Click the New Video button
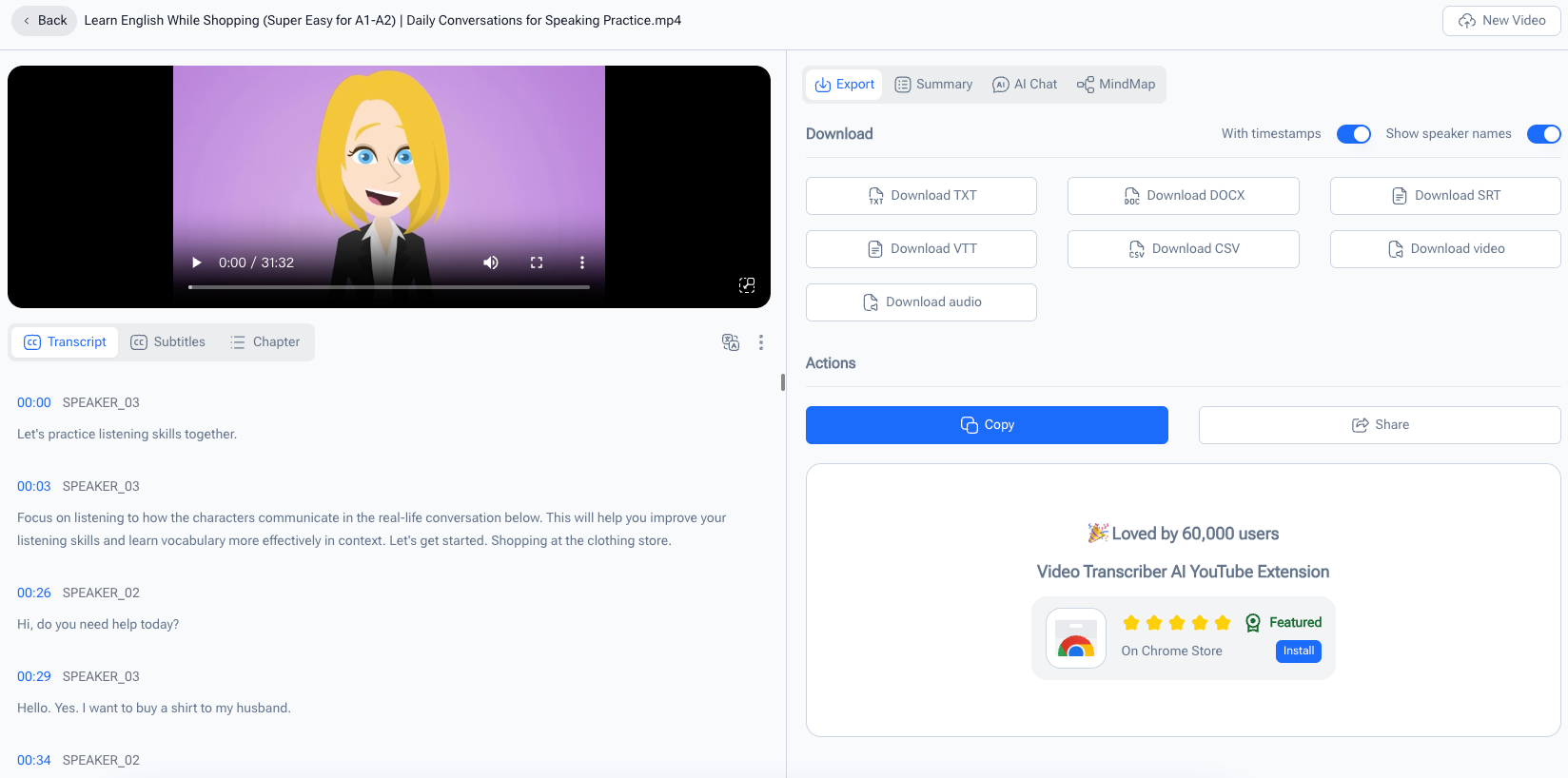The image size is (1568, 778). (1501, 20)
